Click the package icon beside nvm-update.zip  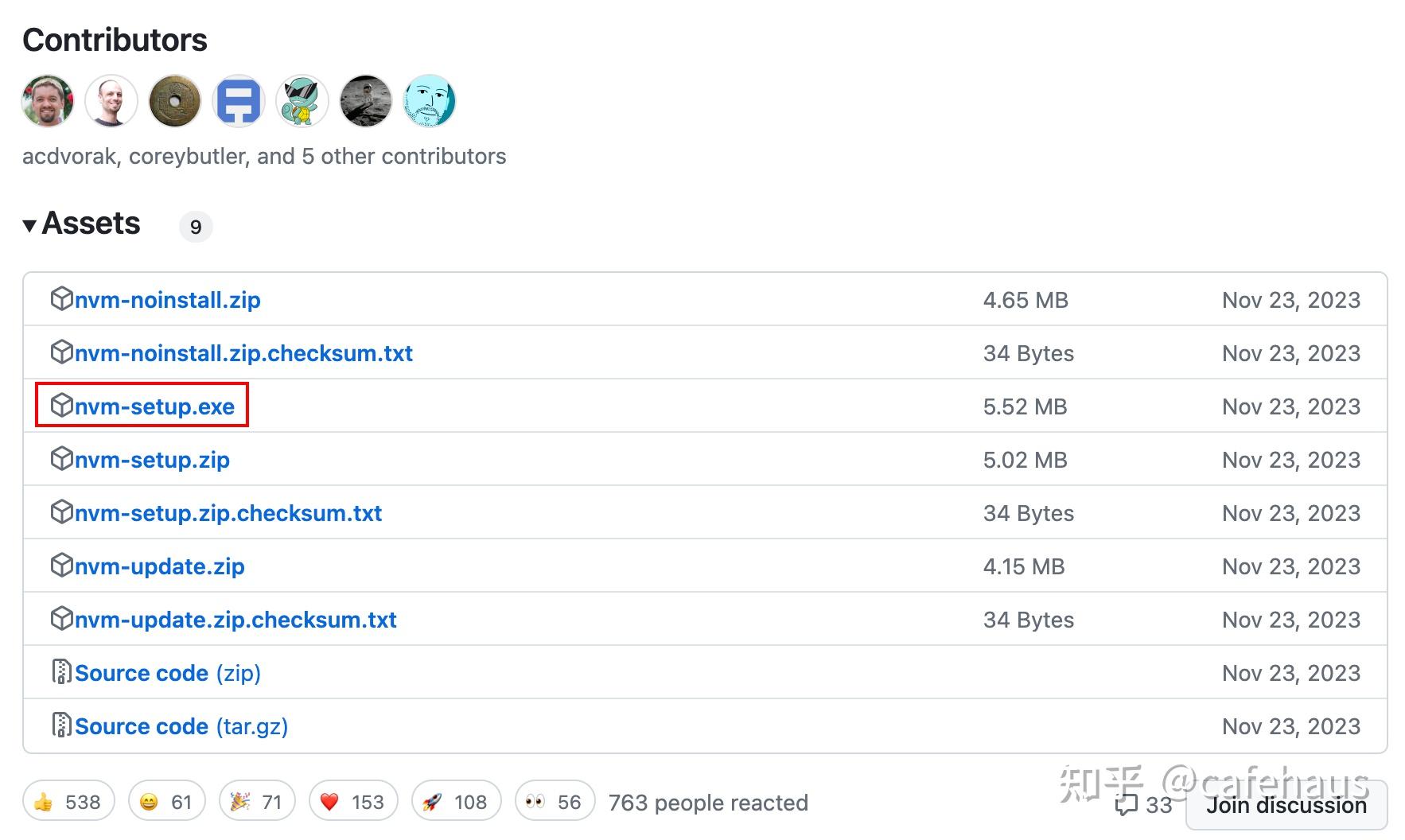click(62, 566)
